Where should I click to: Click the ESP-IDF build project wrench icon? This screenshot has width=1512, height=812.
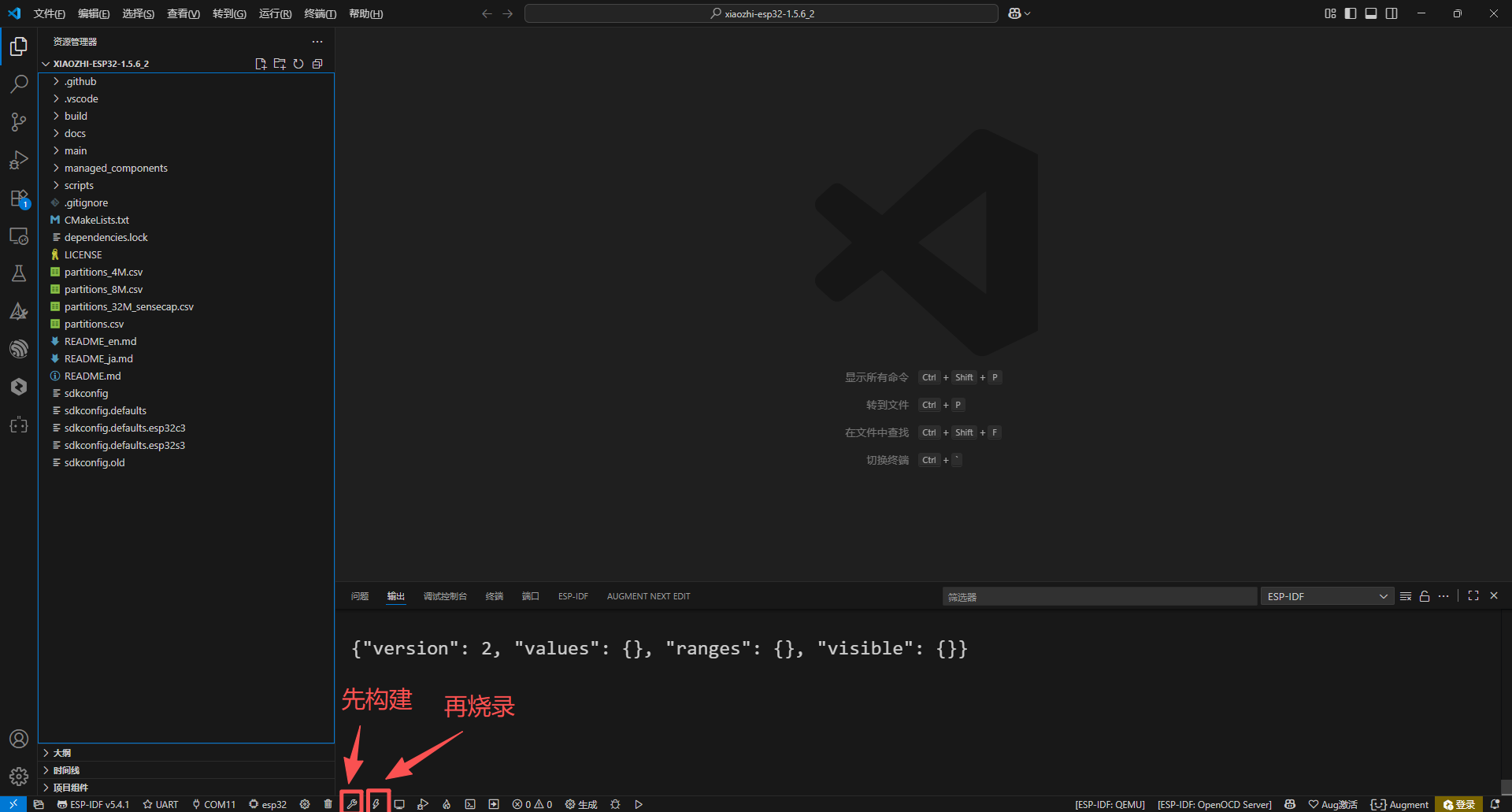[352, 804]
